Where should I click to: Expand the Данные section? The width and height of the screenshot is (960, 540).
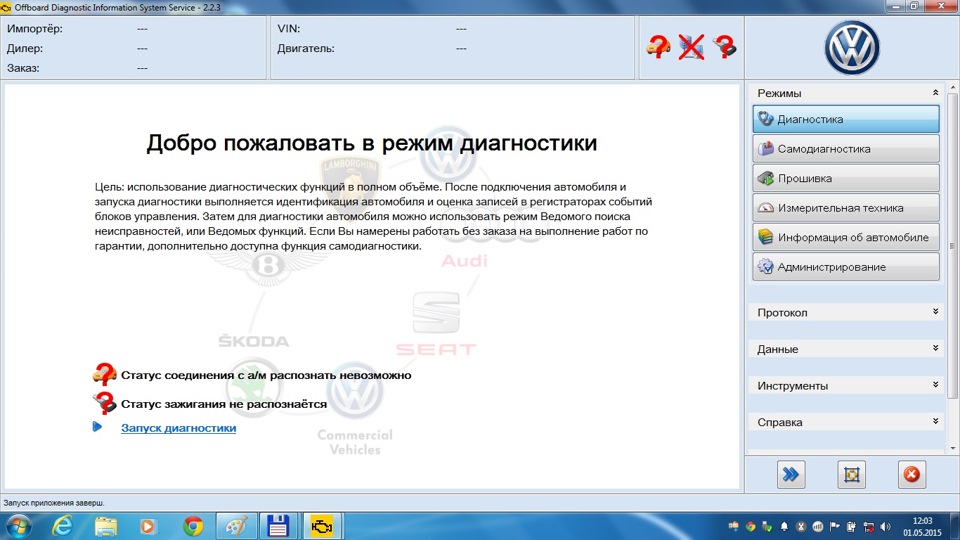pos(935,348)
